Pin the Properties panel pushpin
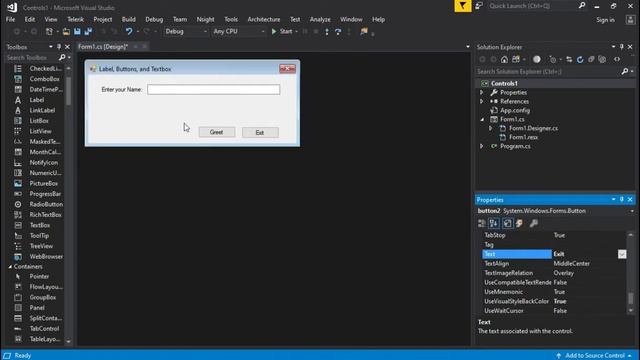 pos(622,200)
